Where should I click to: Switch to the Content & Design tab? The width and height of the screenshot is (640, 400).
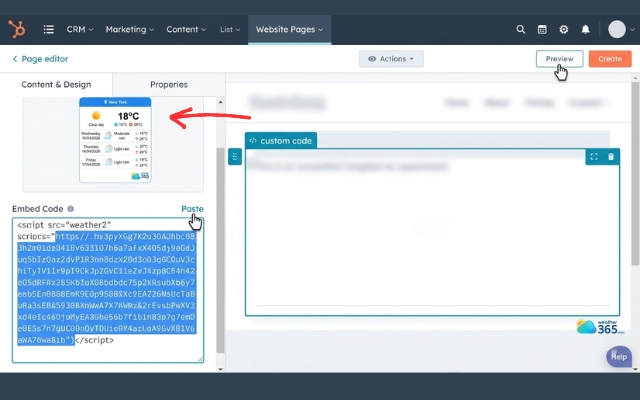pos(56,84)
